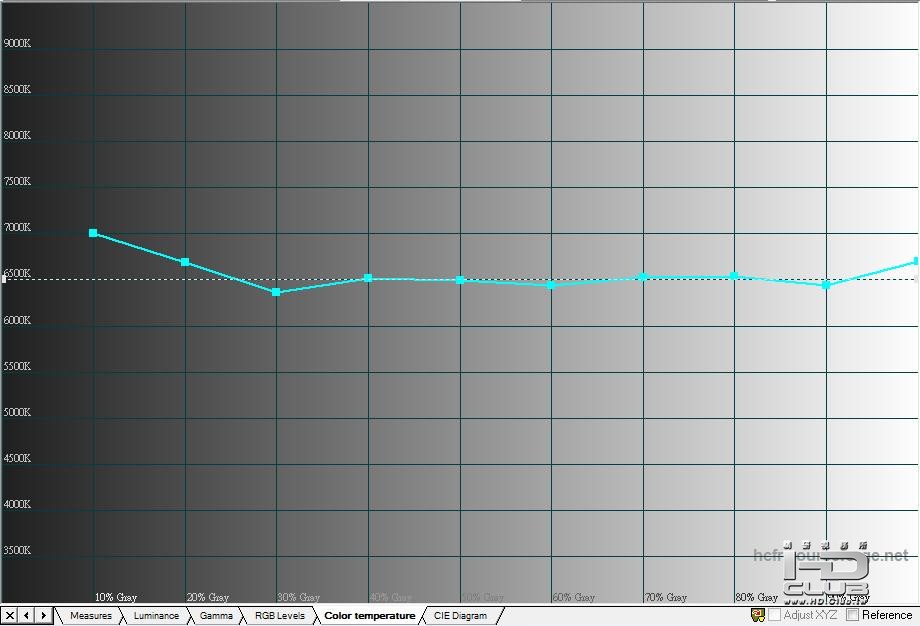Open the Gamma tab
The image size is (920, 626).
(216, 615)
